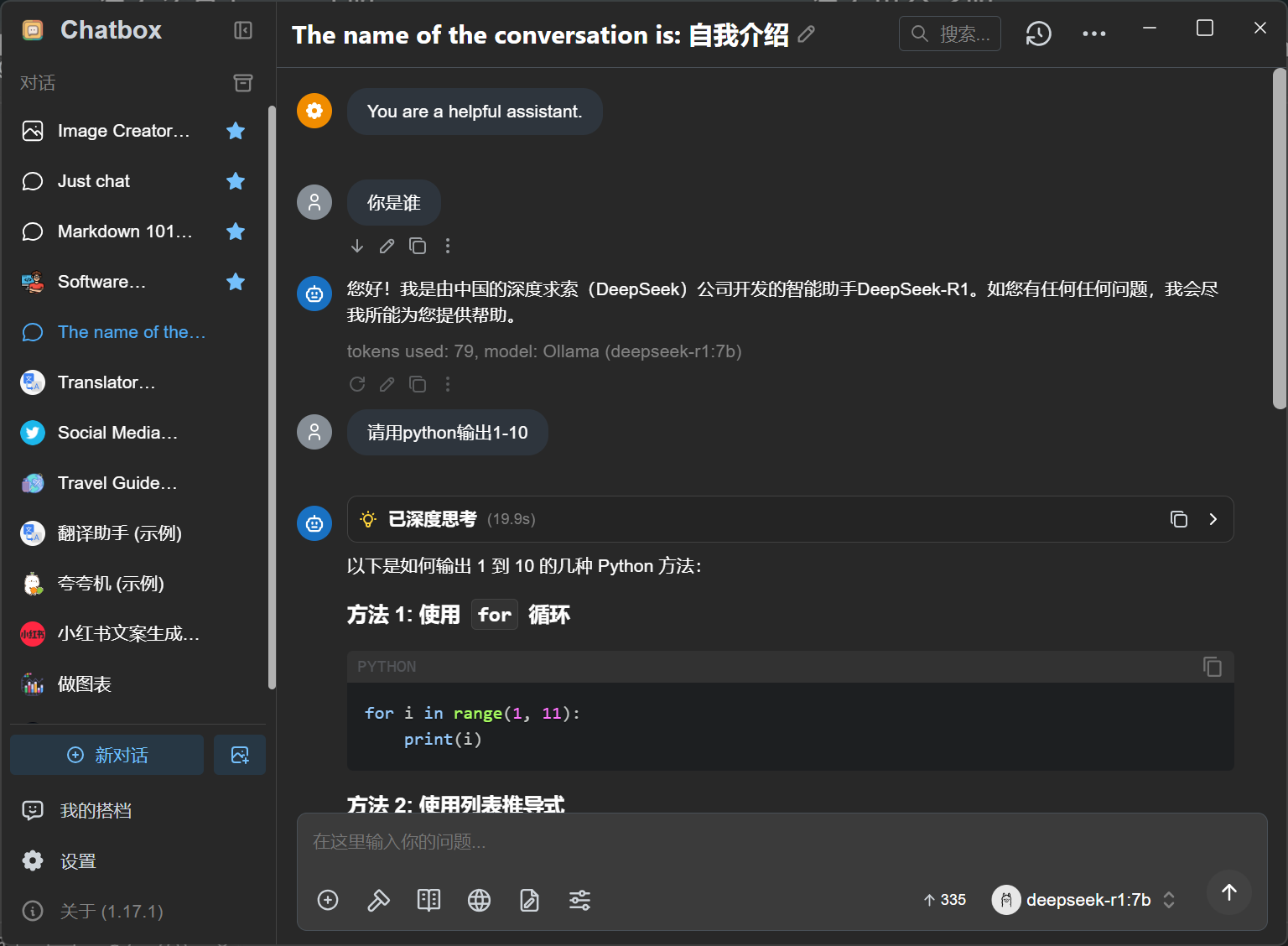1288x946 pixels.
Task: Unstar the Markdown 101 conversation
Action: tap(236, 231)
